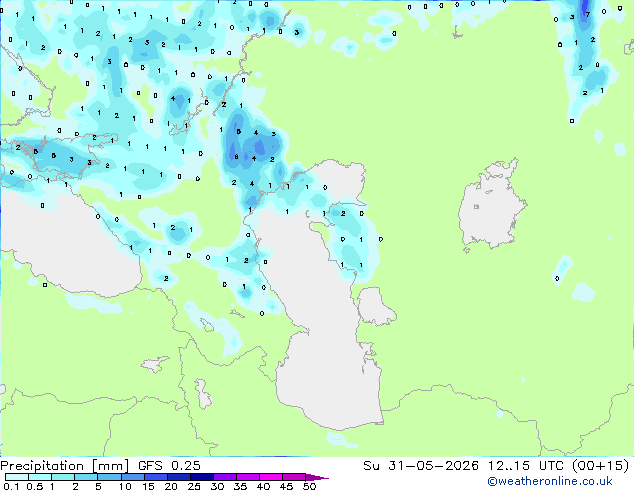The height and width of the screenshot is (490, 634).
Task: Click the purple arrow tip past 50 on legend
Action: click(317, 477)
